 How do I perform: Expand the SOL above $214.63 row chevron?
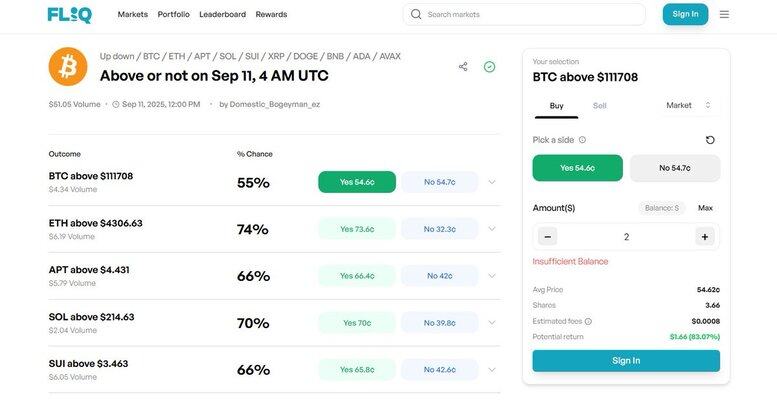(492, 323)
